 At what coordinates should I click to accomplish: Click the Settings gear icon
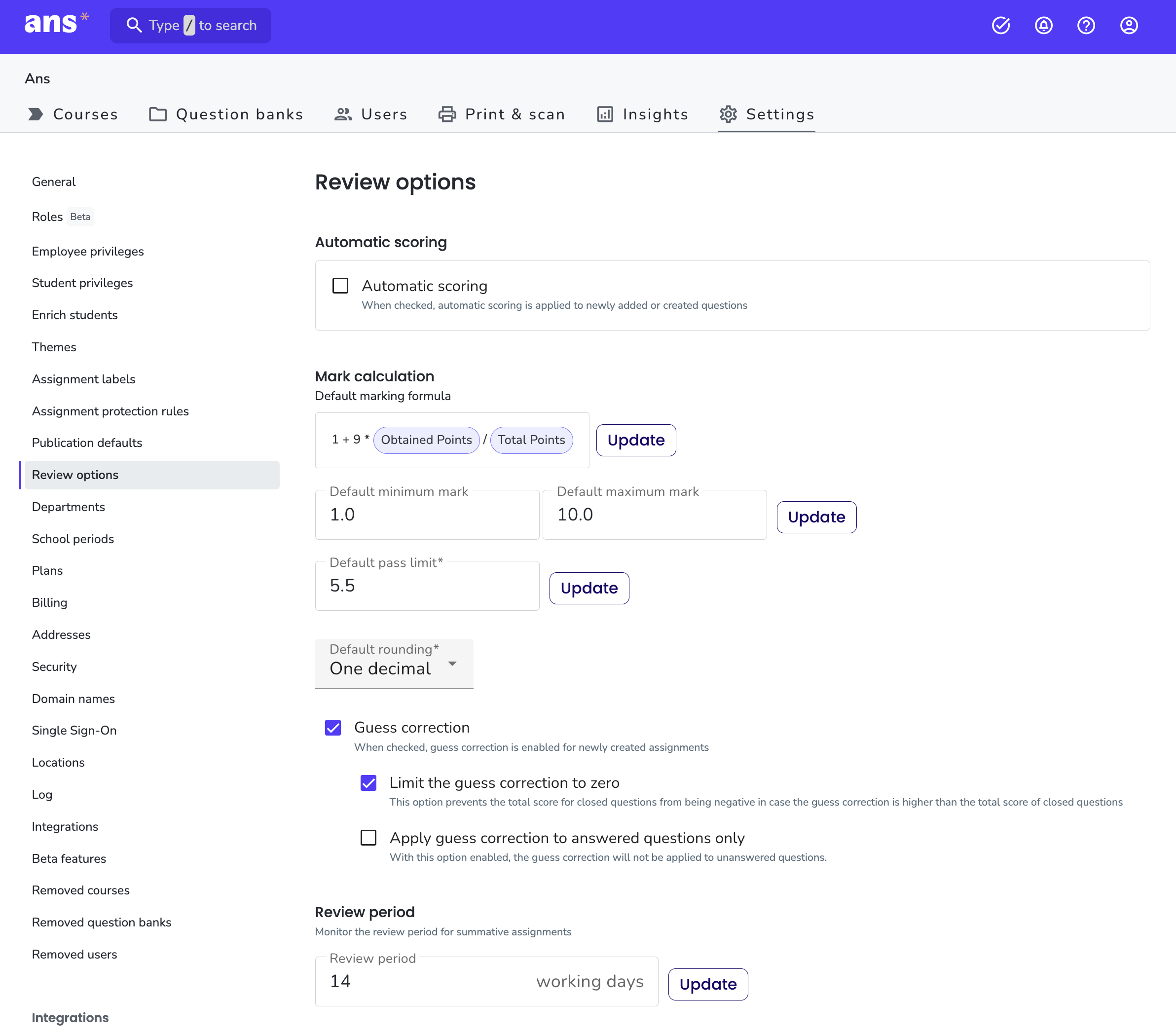coord(728,114)
